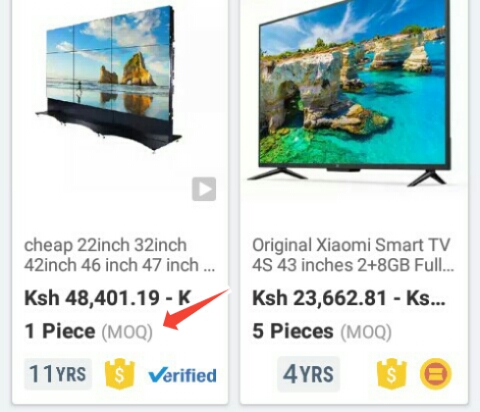Click the '5 Pieces' minimum order text

click(x=293, y=331)
